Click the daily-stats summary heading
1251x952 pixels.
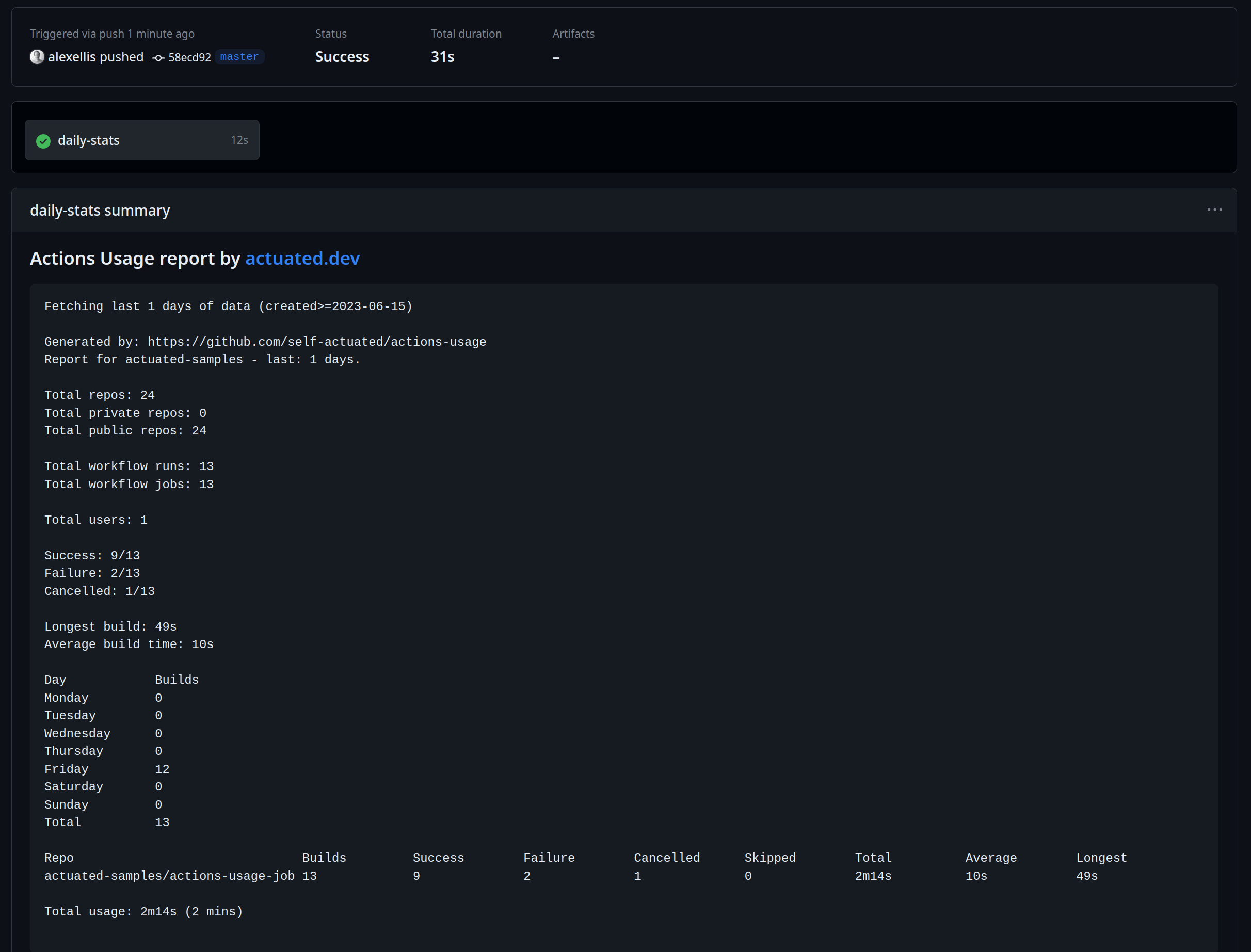pyautogui.click(x=100, y=210)
